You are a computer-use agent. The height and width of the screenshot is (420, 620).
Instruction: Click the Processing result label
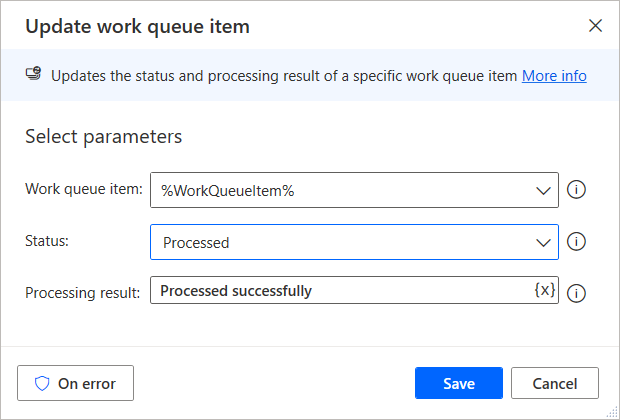click(x=83, y=293)
